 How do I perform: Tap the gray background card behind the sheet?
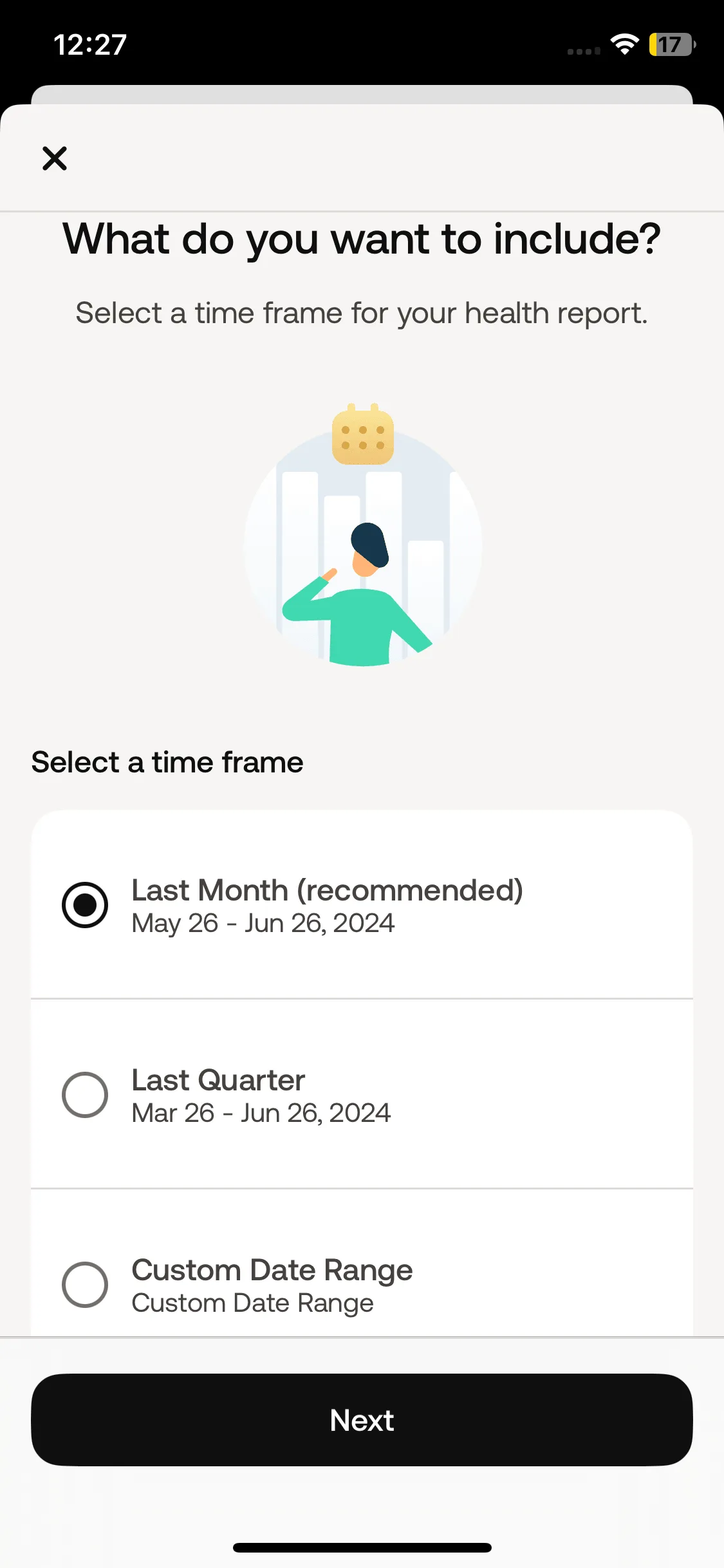pyautogui.click(x=362, y=94)
